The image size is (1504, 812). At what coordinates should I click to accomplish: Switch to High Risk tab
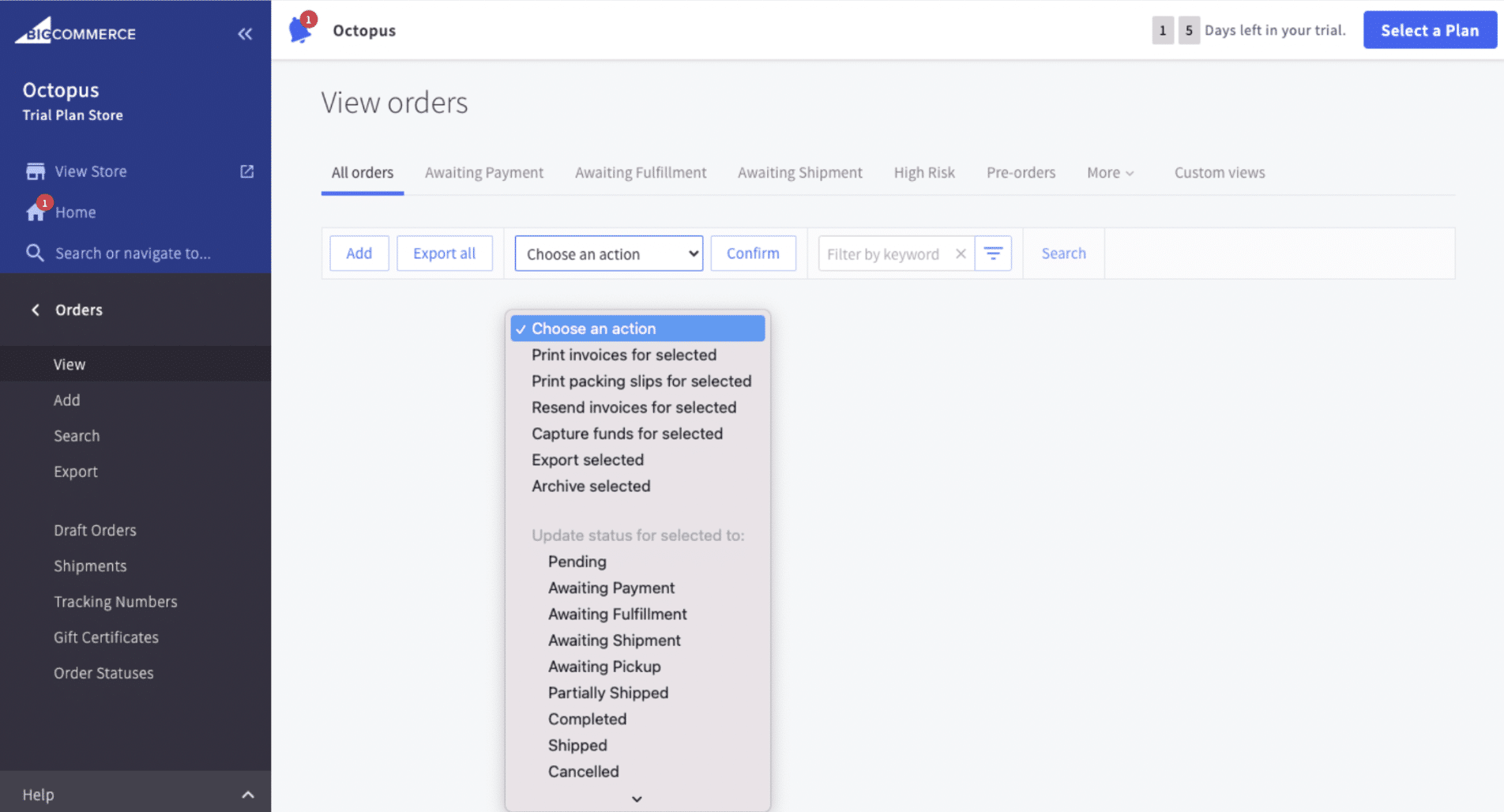(x=924, y=172)
